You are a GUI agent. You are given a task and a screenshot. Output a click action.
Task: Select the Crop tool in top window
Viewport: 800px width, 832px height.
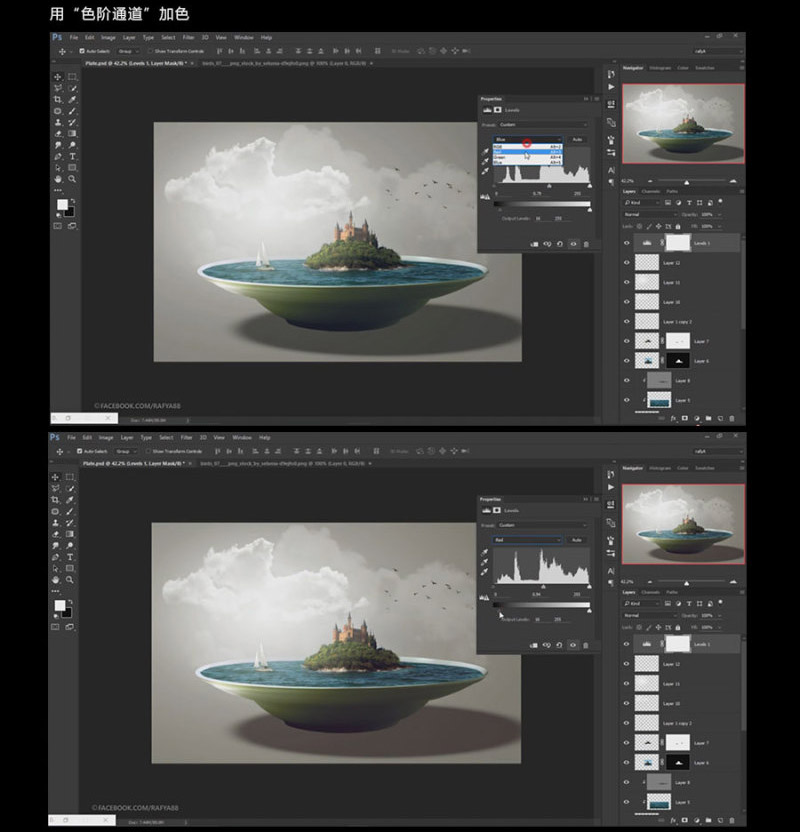pos(58,100)
